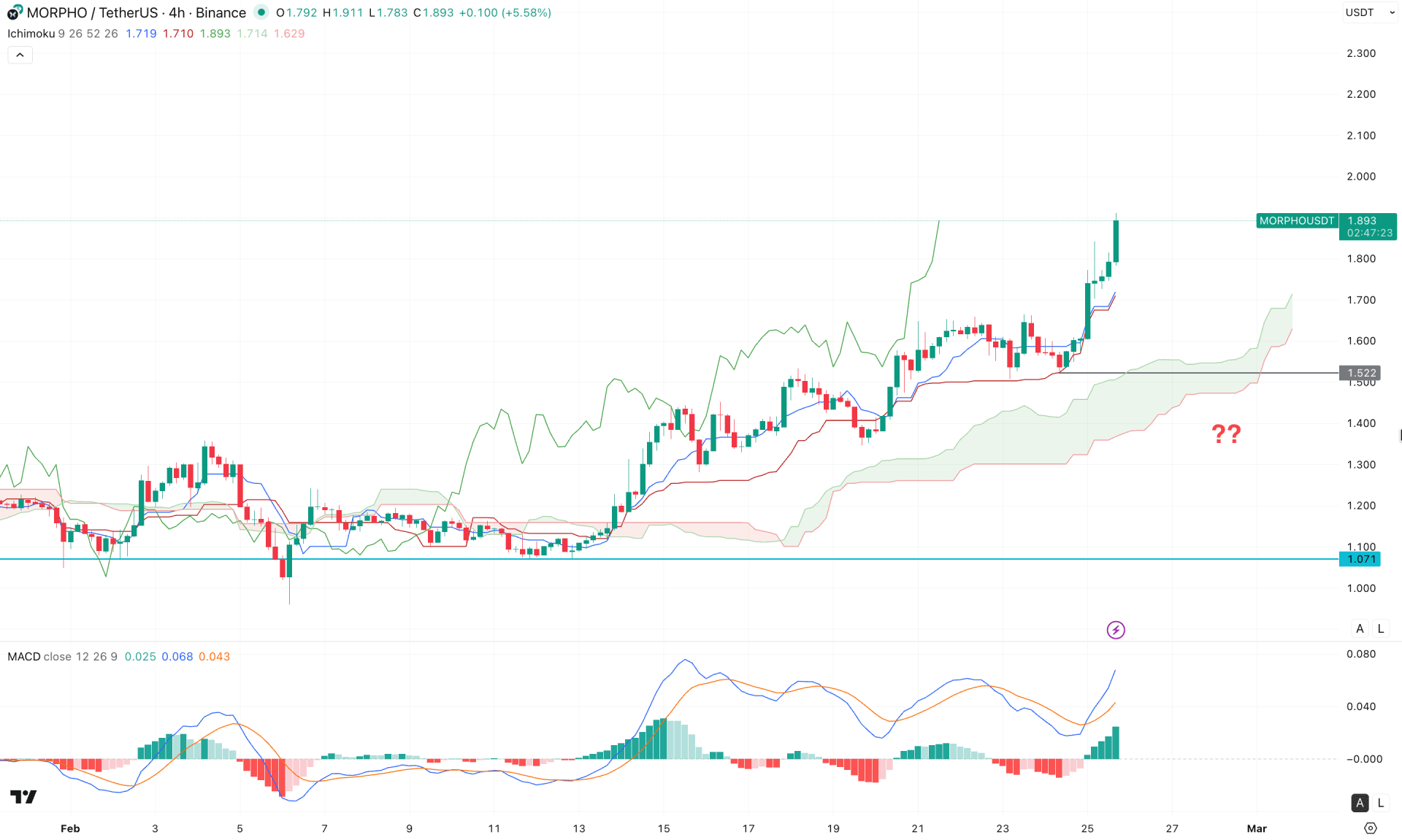The width and height of the screenshot is (1402, 840).
Task: Enable logarithmic scale with the L button
Action: [1380, 628]
